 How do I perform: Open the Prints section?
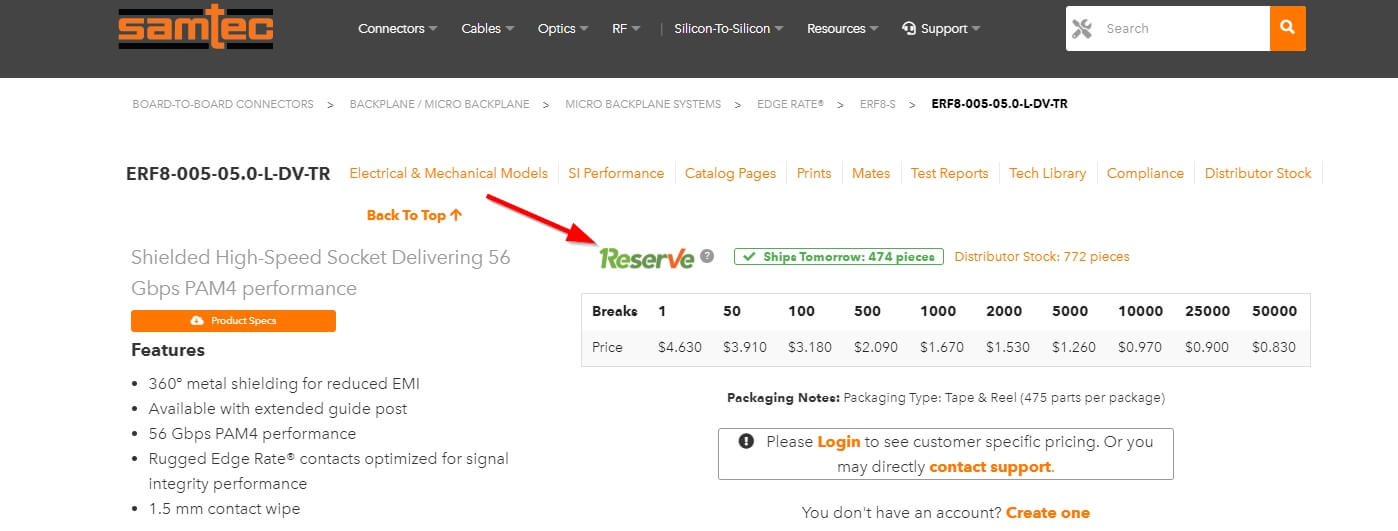click(814, 173)
